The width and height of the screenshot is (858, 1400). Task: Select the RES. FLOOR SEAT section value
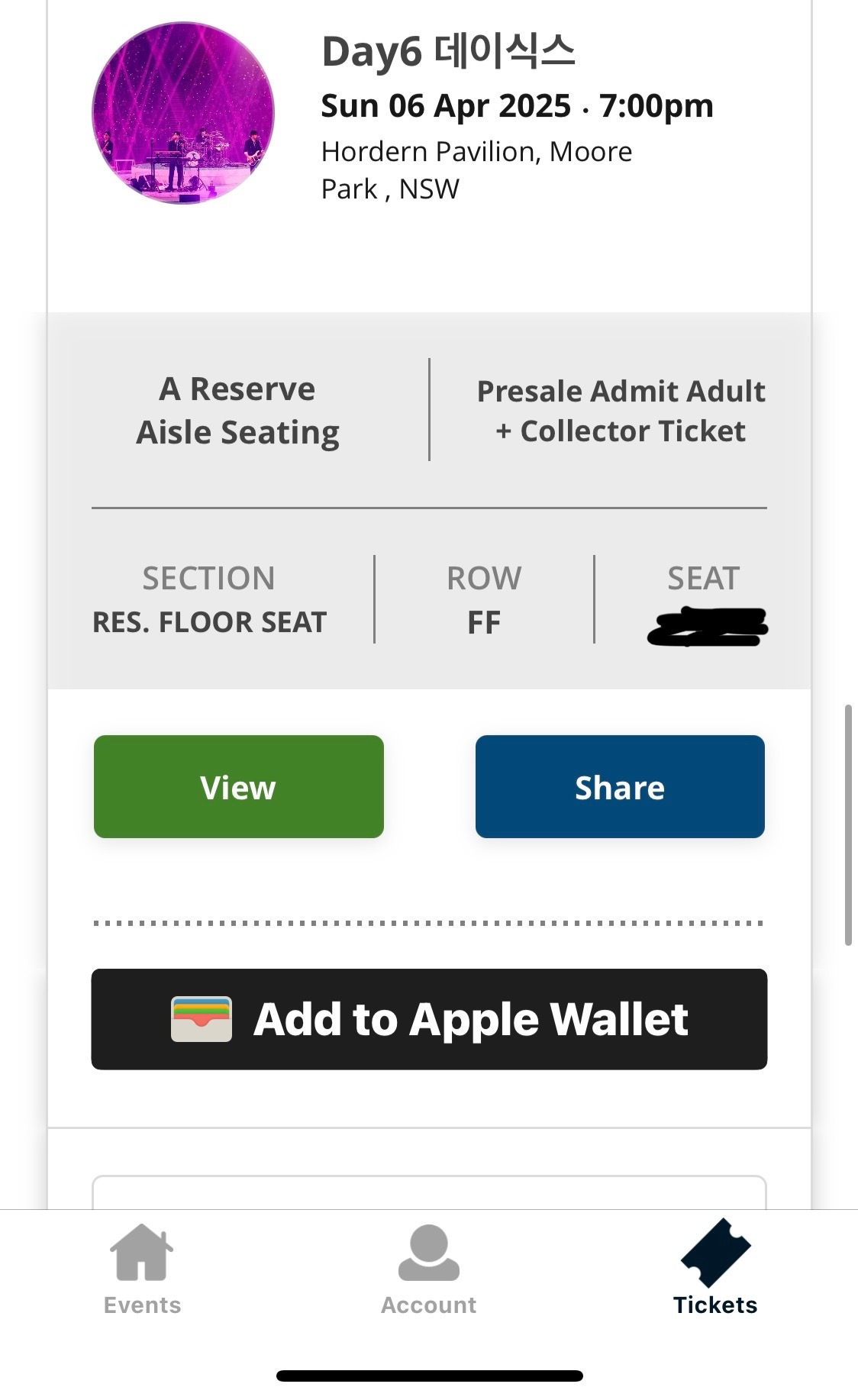click(209, 622)
